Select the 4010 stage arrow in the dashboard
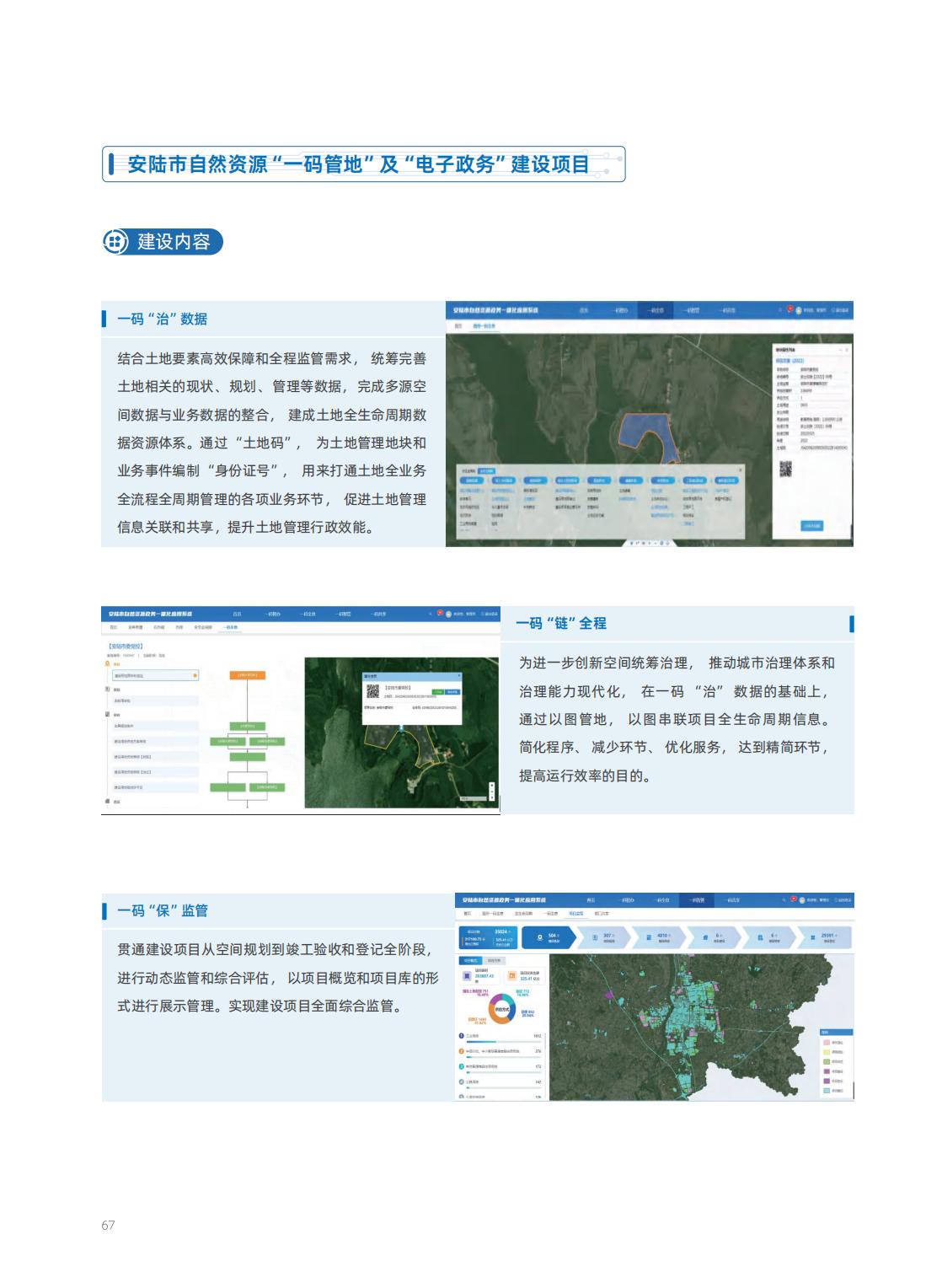Viewport: 942px width, 1288px height. [x=658, y=936]
